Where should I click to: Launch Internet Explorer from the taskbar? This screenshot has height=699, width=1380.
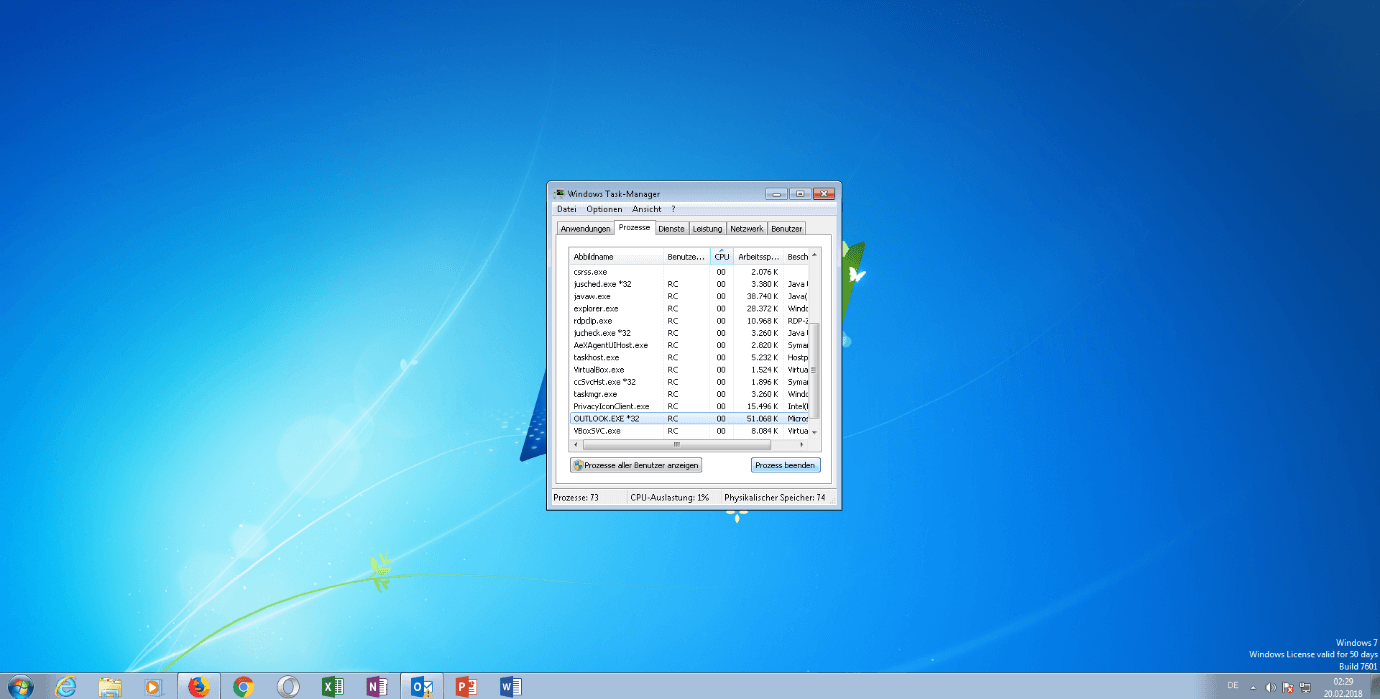(x=66, y=686)
